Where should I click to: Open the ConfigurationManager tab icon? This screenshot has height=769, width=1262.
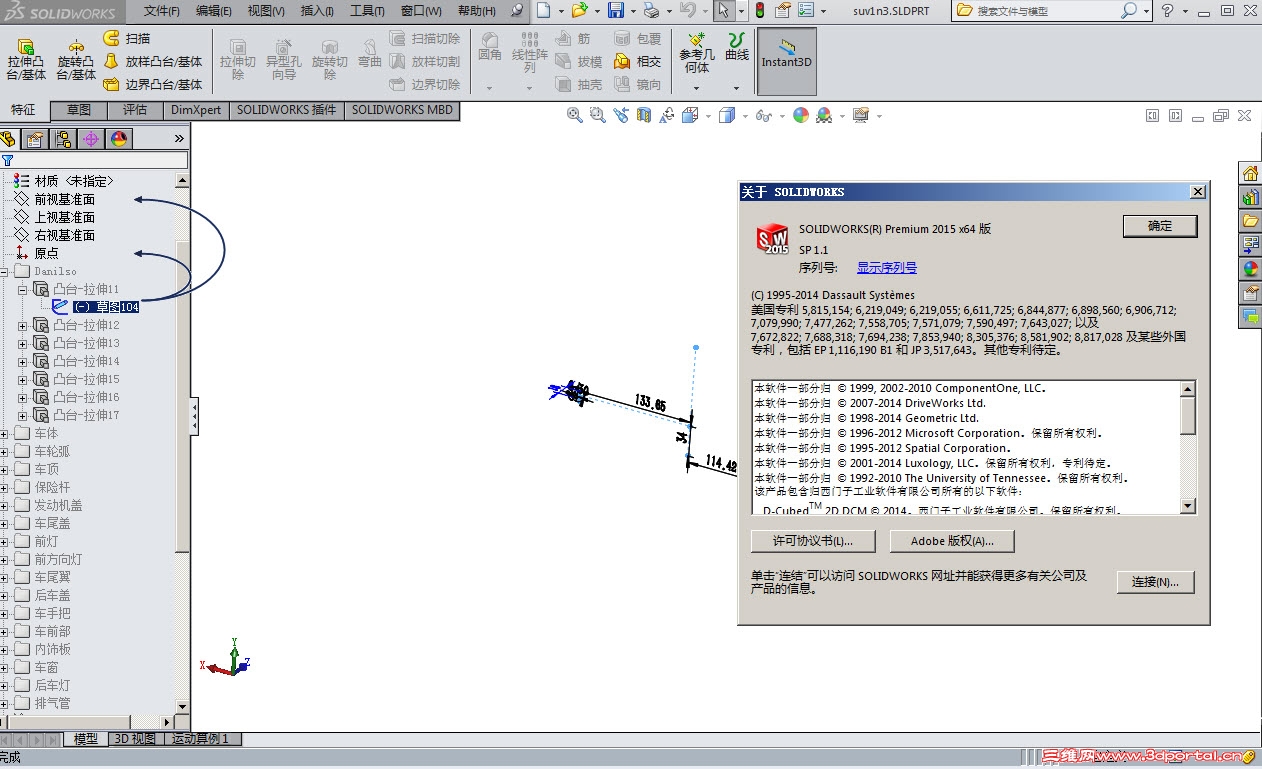click(63, 139)
